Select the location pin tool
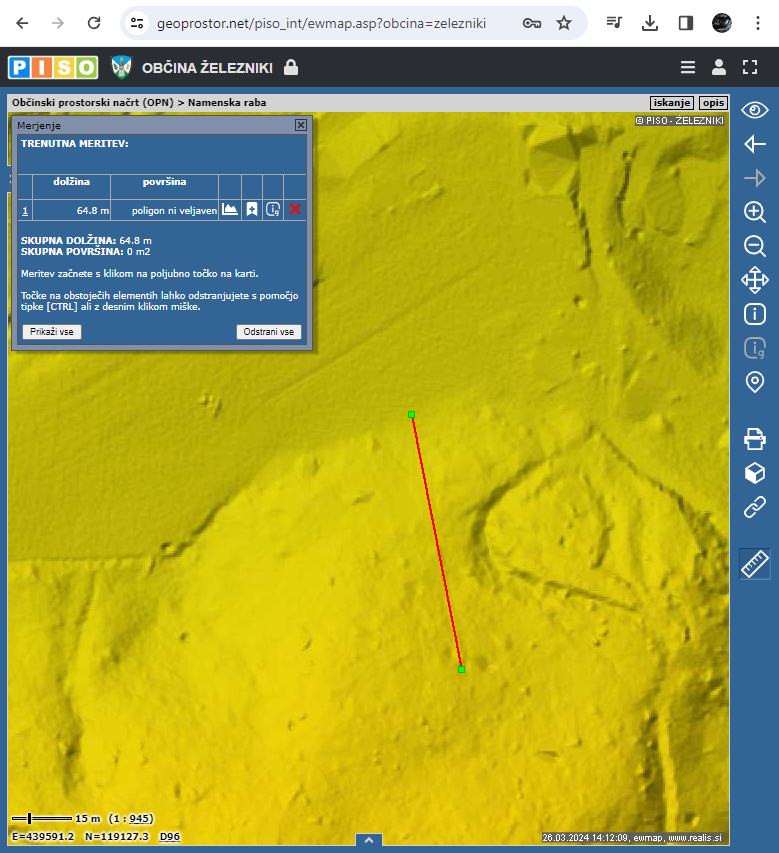The width and height of the screenshot is (779, 853). click(x=755, y=382)
